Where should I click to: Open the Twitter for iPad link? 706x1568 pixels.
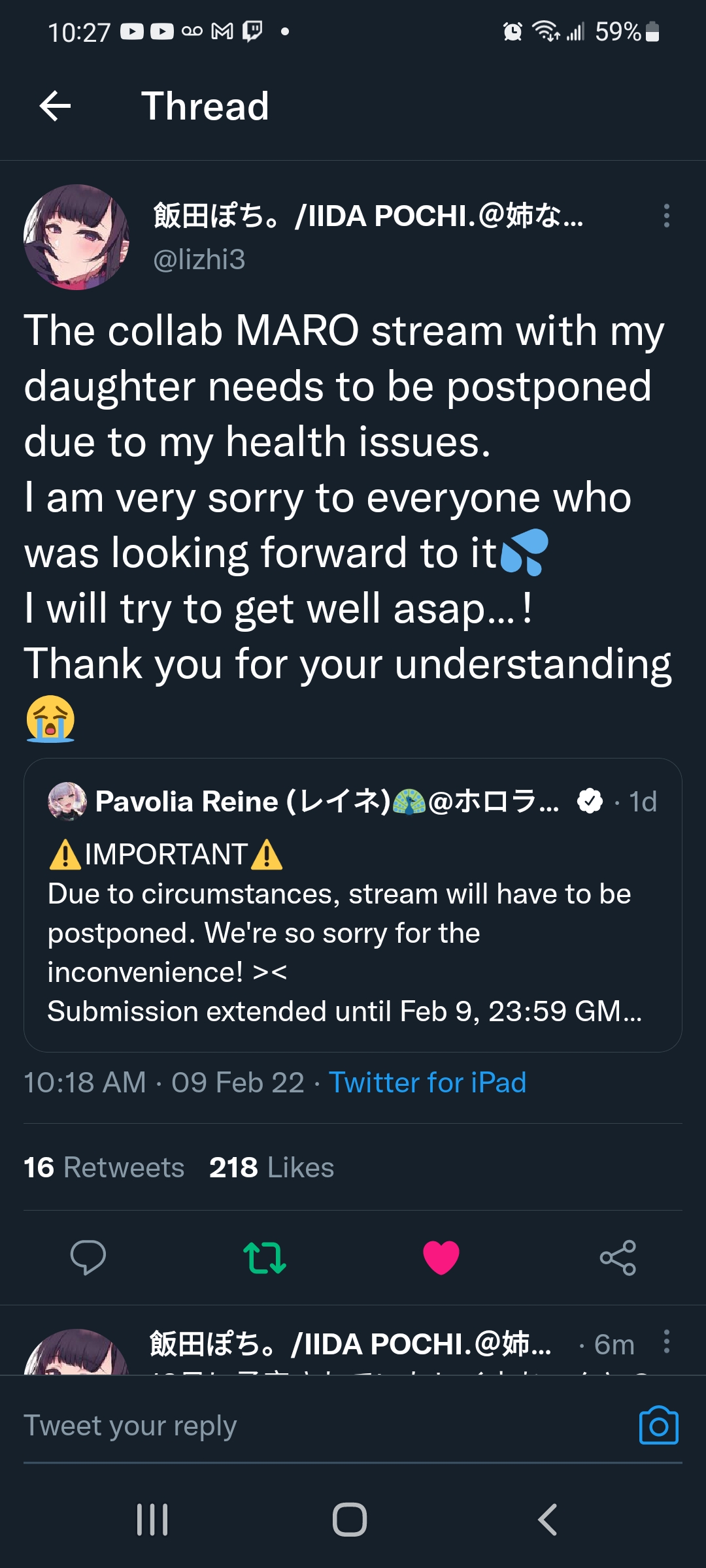tap(427, 1083)
